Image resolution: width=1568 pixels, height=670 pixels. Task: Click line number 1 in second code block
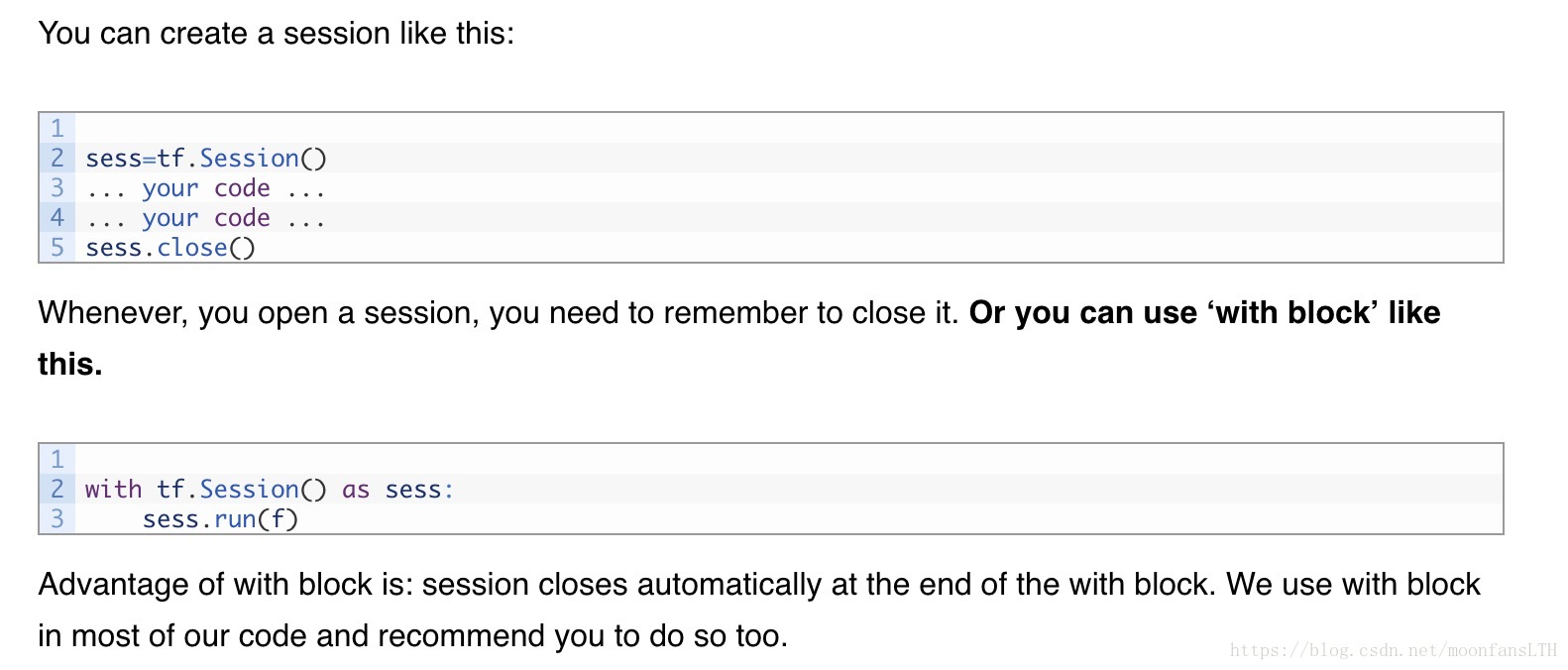[x=56, y=460]
